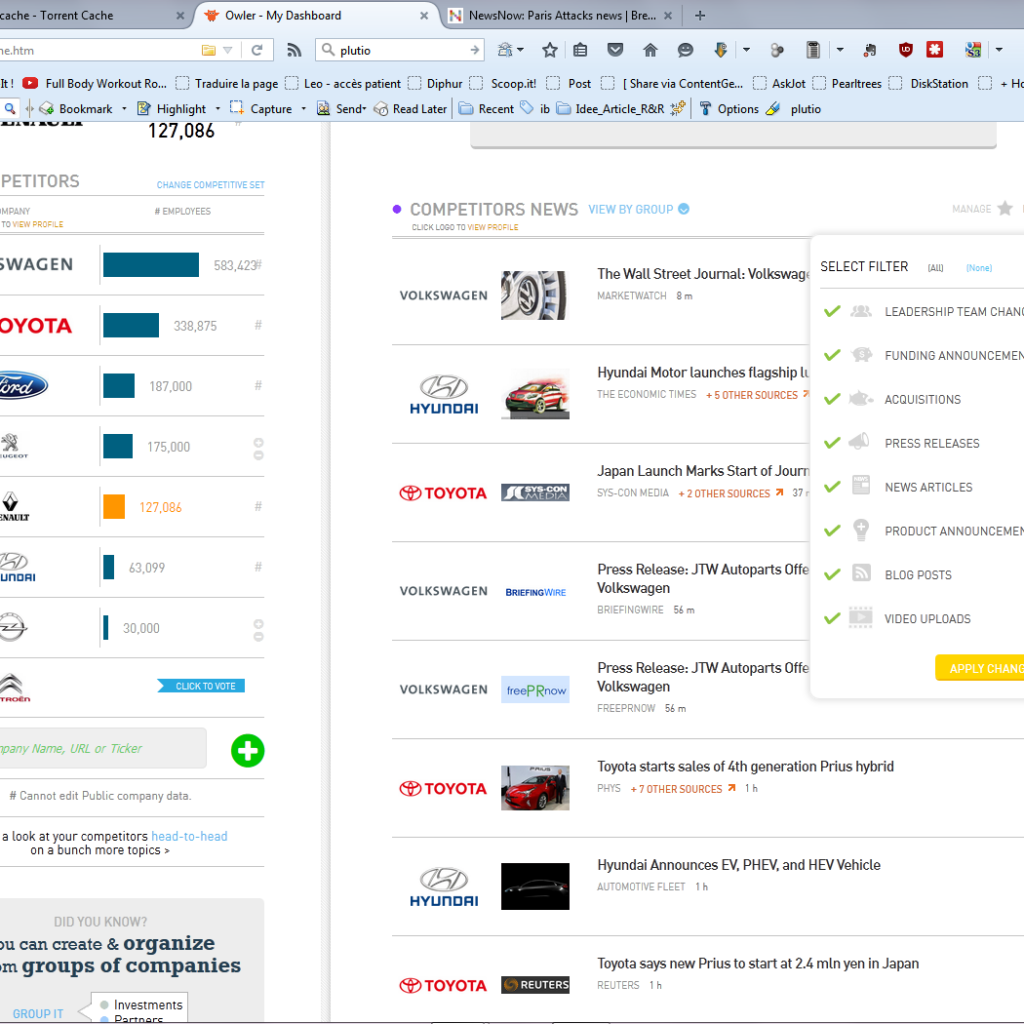Uncheck the Blog Posts filter

pyautogui.click(x=832, y=574)
